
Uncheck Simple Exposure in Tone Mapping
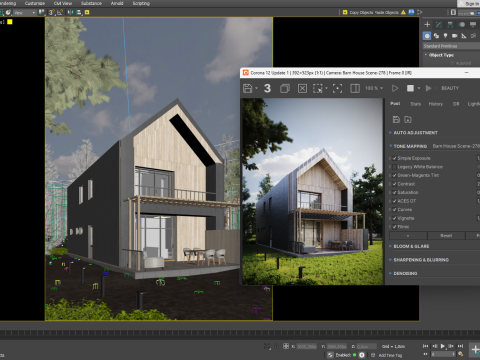click(x=395, y=158)
